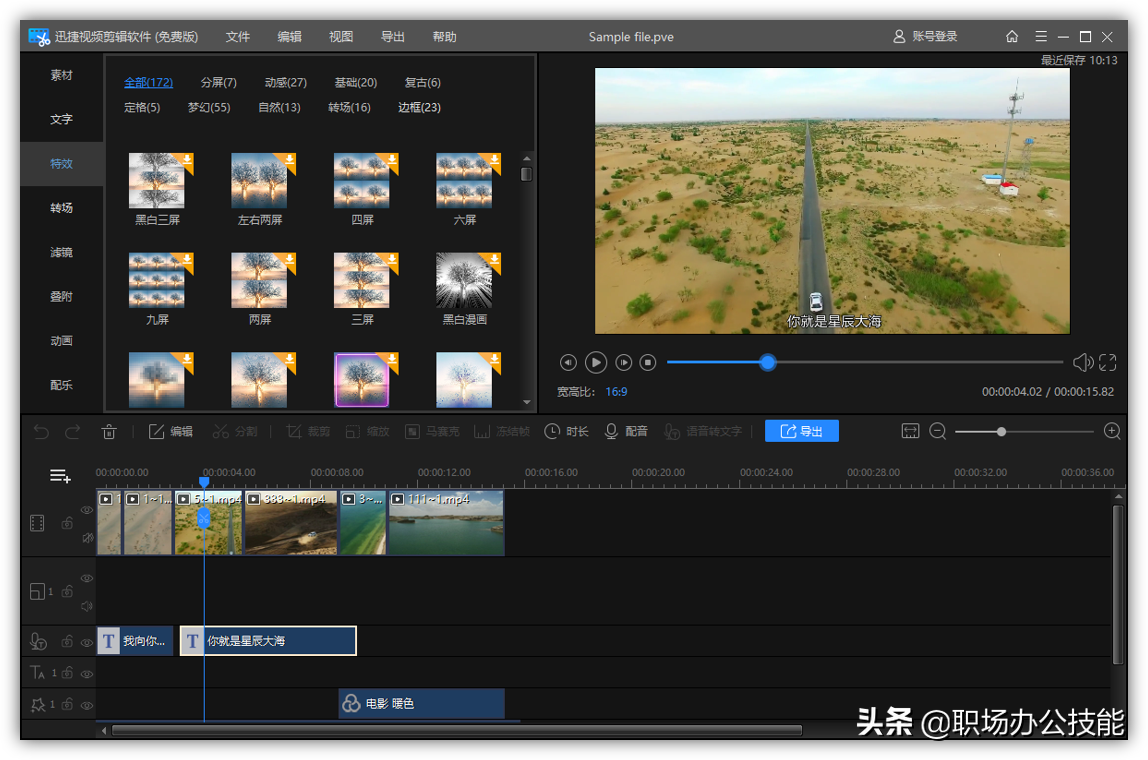Open the hamburger menu in the title bar
Screen dimensions: 1148x760
[x=1041, y=37]
